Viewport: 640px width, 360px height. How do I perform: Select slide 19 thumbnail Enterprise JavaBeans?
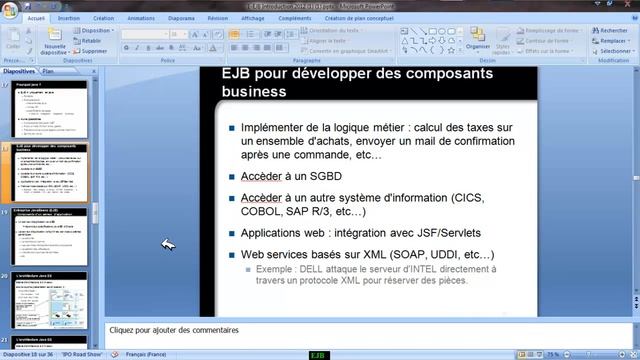click(49, 237)
